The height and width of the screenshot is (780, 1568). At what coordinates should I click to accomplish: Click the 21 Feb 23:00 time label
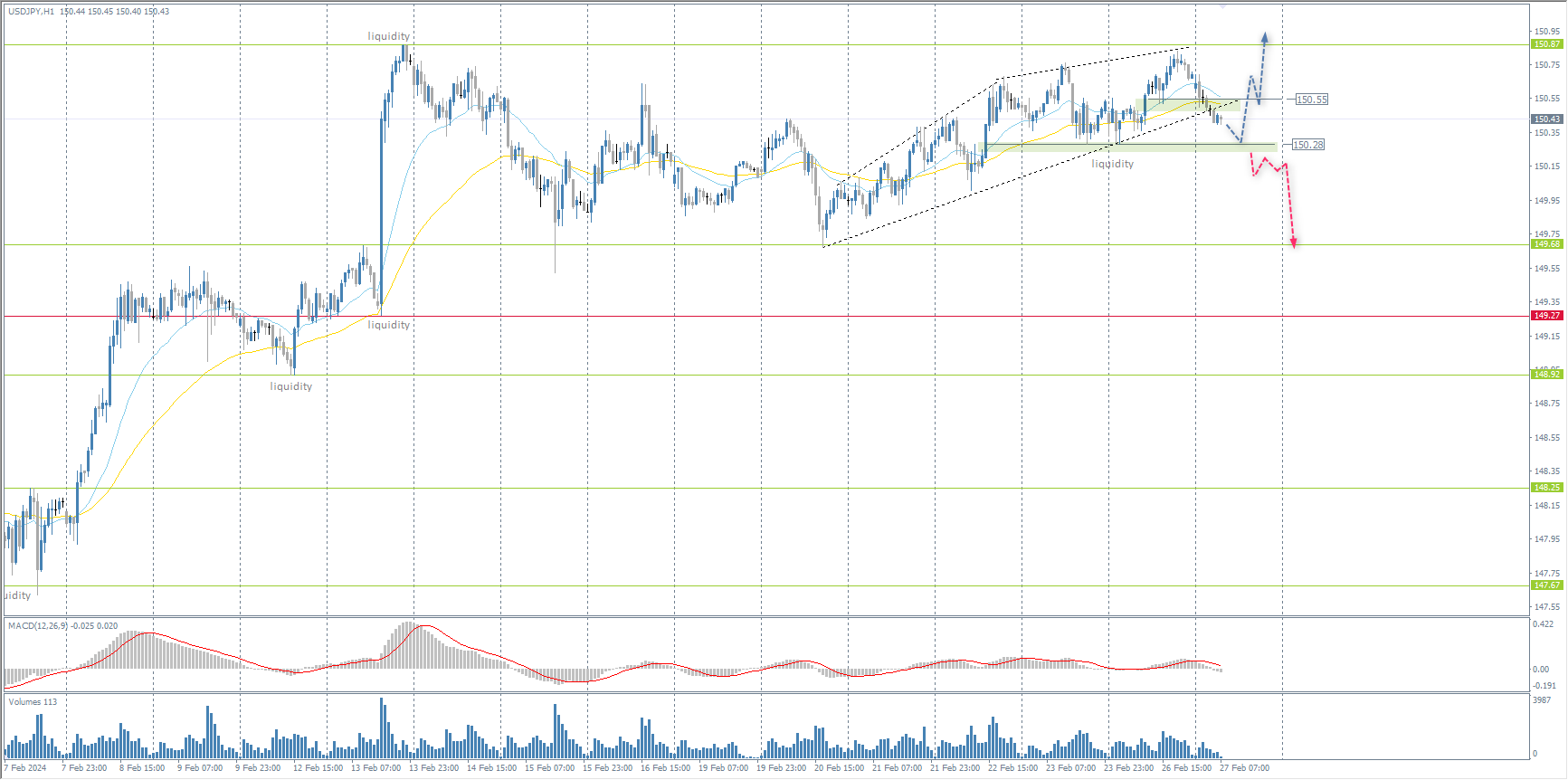tap(955, 768)
